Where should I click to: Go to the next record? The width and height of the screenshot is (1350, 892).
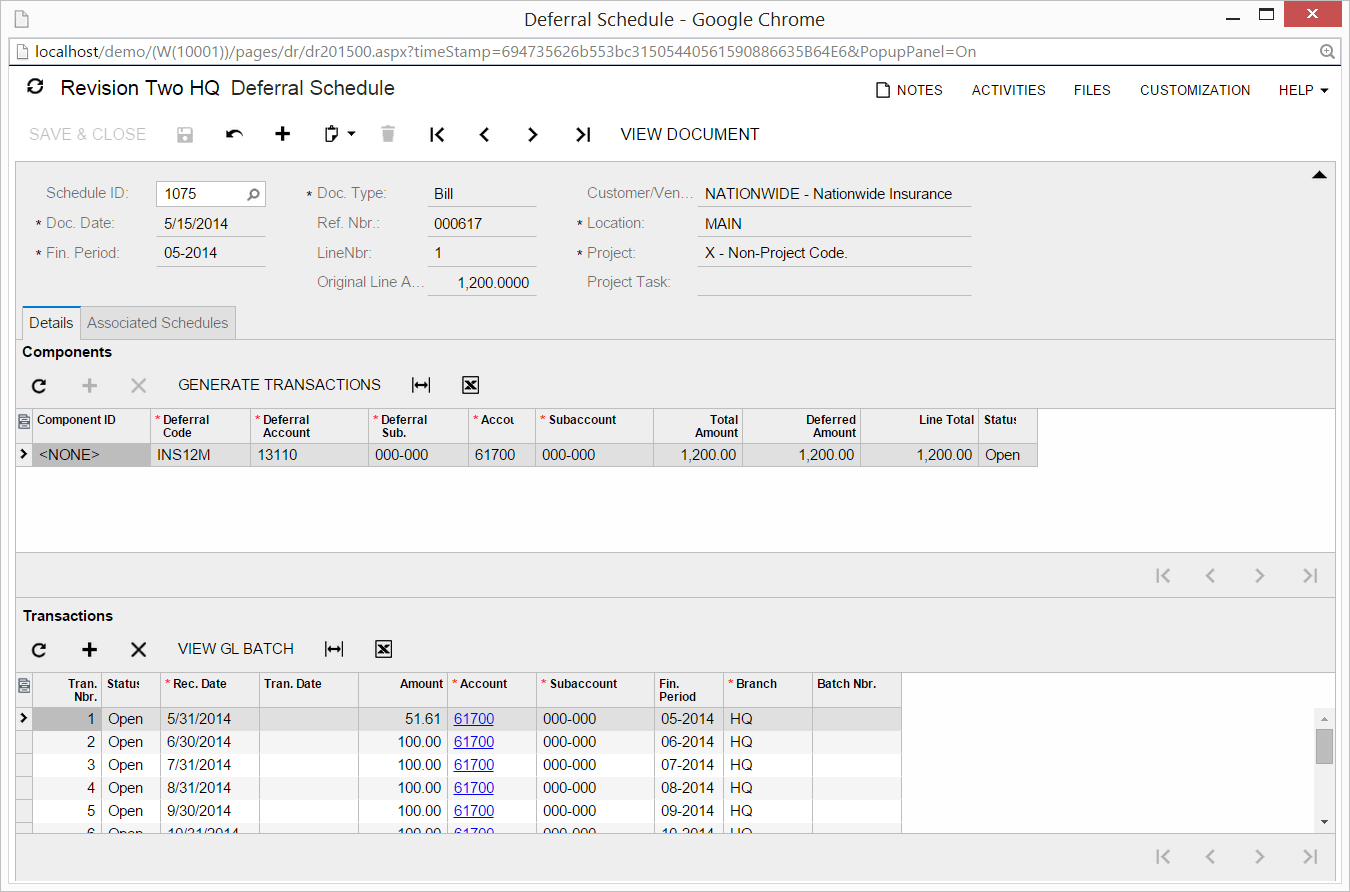(x=533, y=134)
